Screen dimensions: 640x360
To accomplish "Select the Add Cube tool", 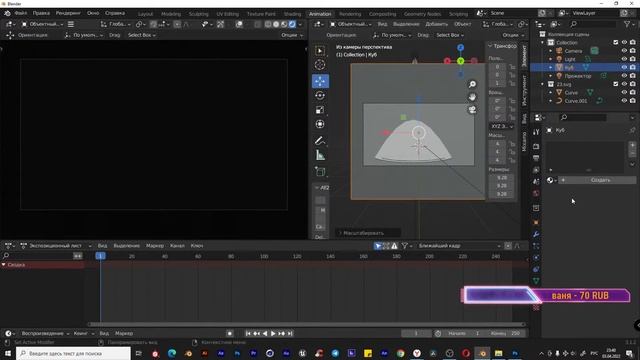I will coord(320,172).
